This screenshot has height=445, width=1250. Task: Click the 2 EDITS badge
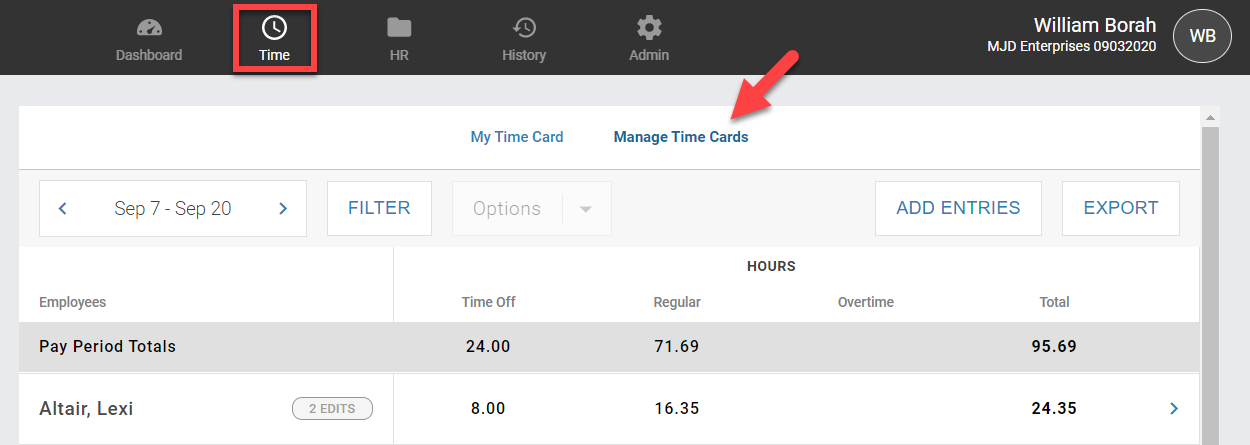(332, 408)
